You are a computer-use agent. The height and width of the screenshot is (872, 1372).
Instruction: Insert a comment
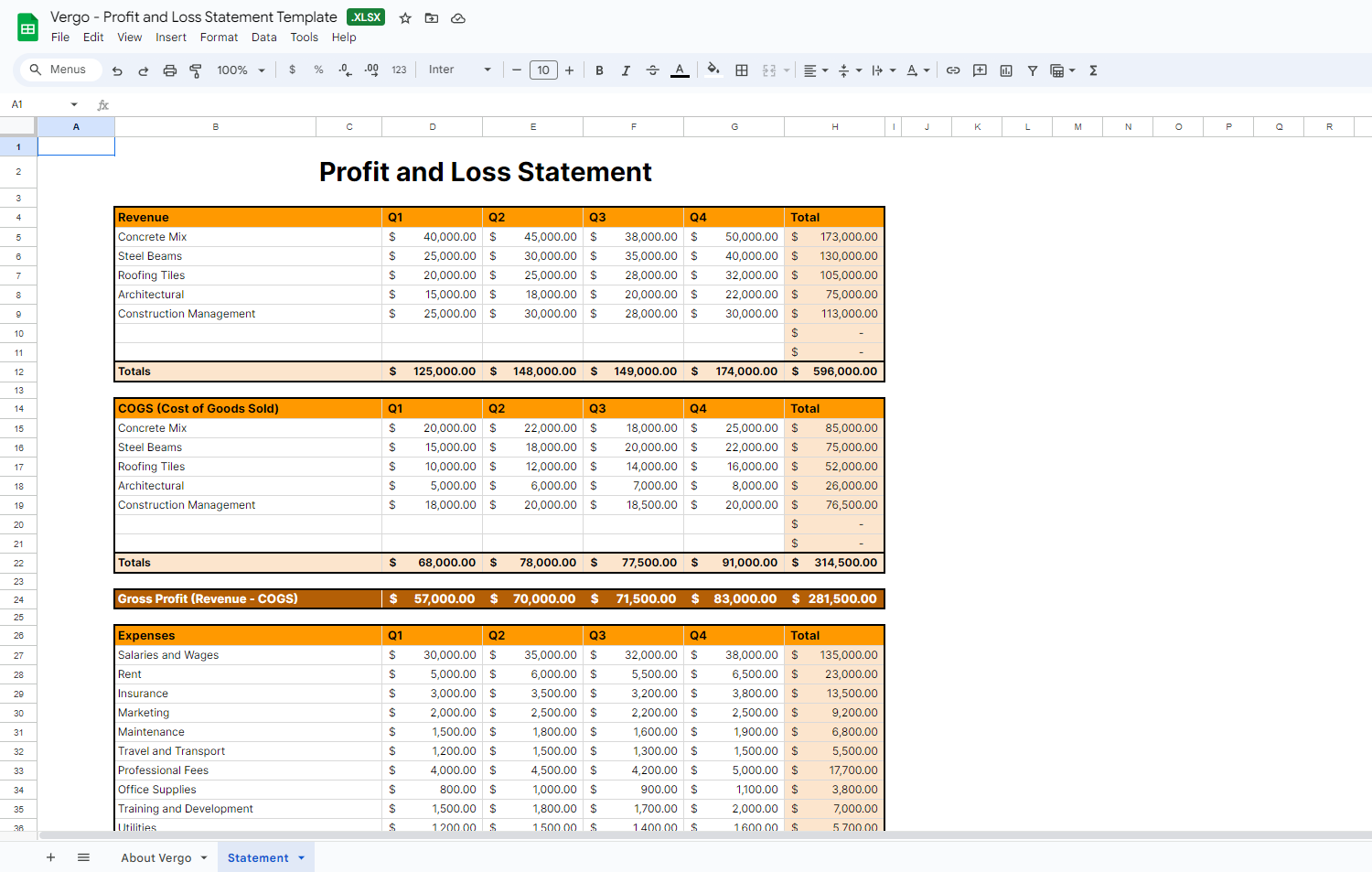pyautogui.click(x=980, y=70)
